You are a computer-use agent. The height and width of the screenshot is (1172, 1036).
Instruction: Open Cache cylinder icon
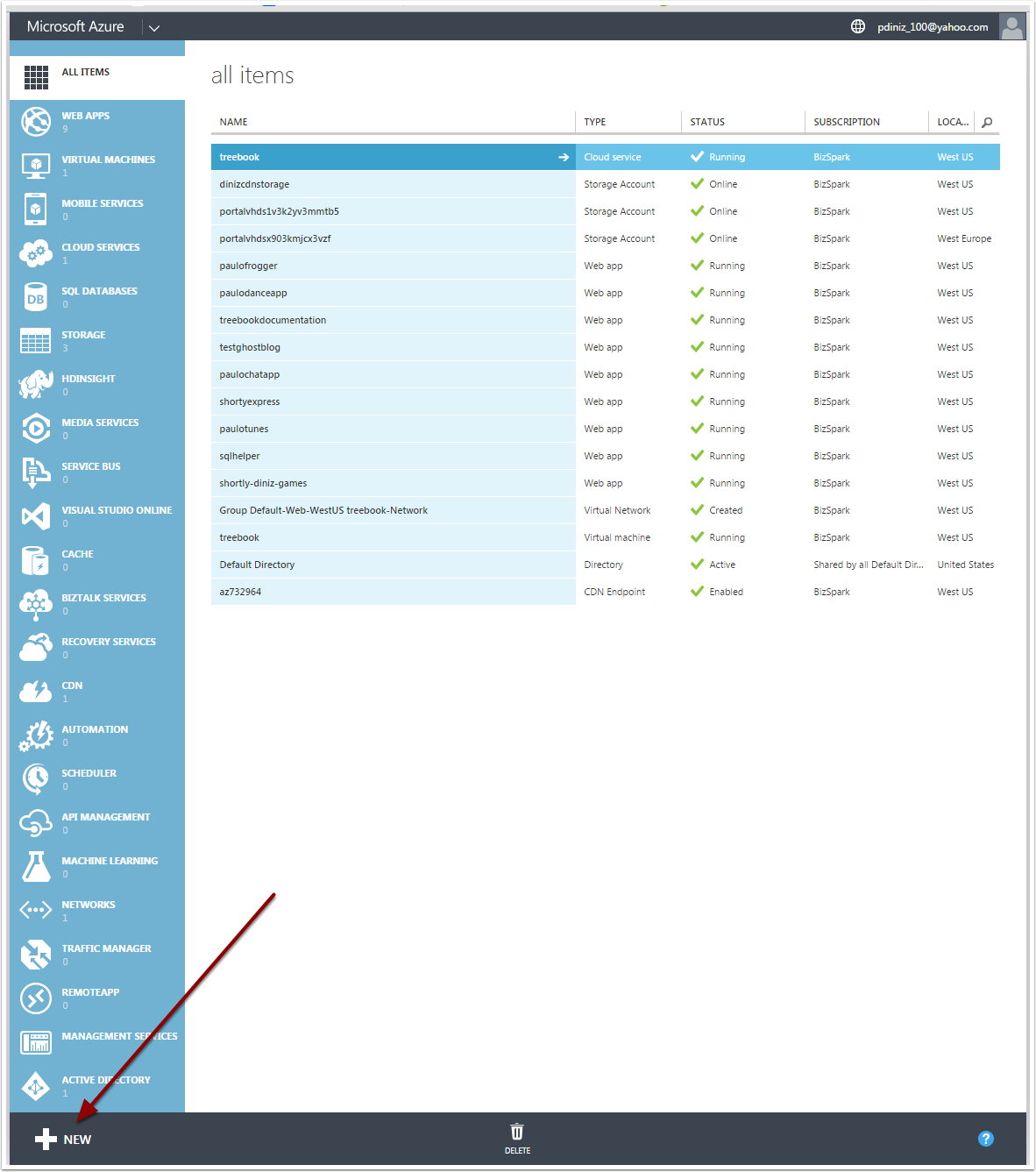pos(36,560)
